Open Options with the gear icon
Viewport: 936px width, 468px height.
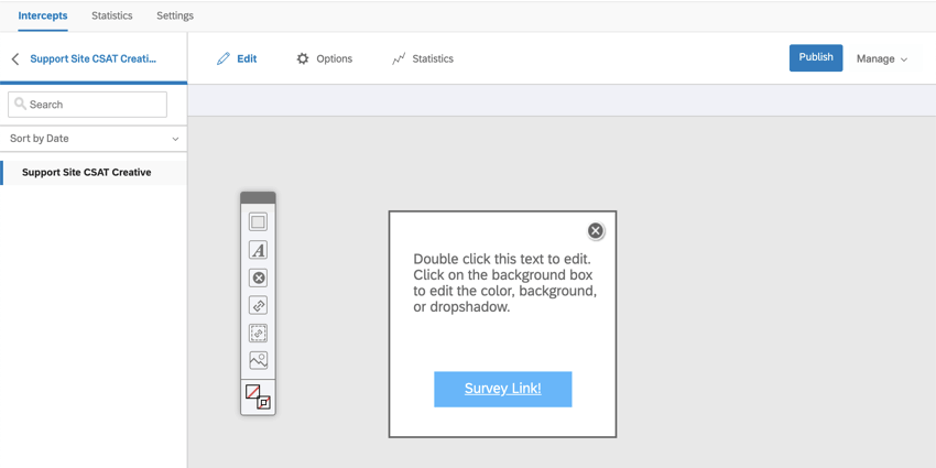303,58
